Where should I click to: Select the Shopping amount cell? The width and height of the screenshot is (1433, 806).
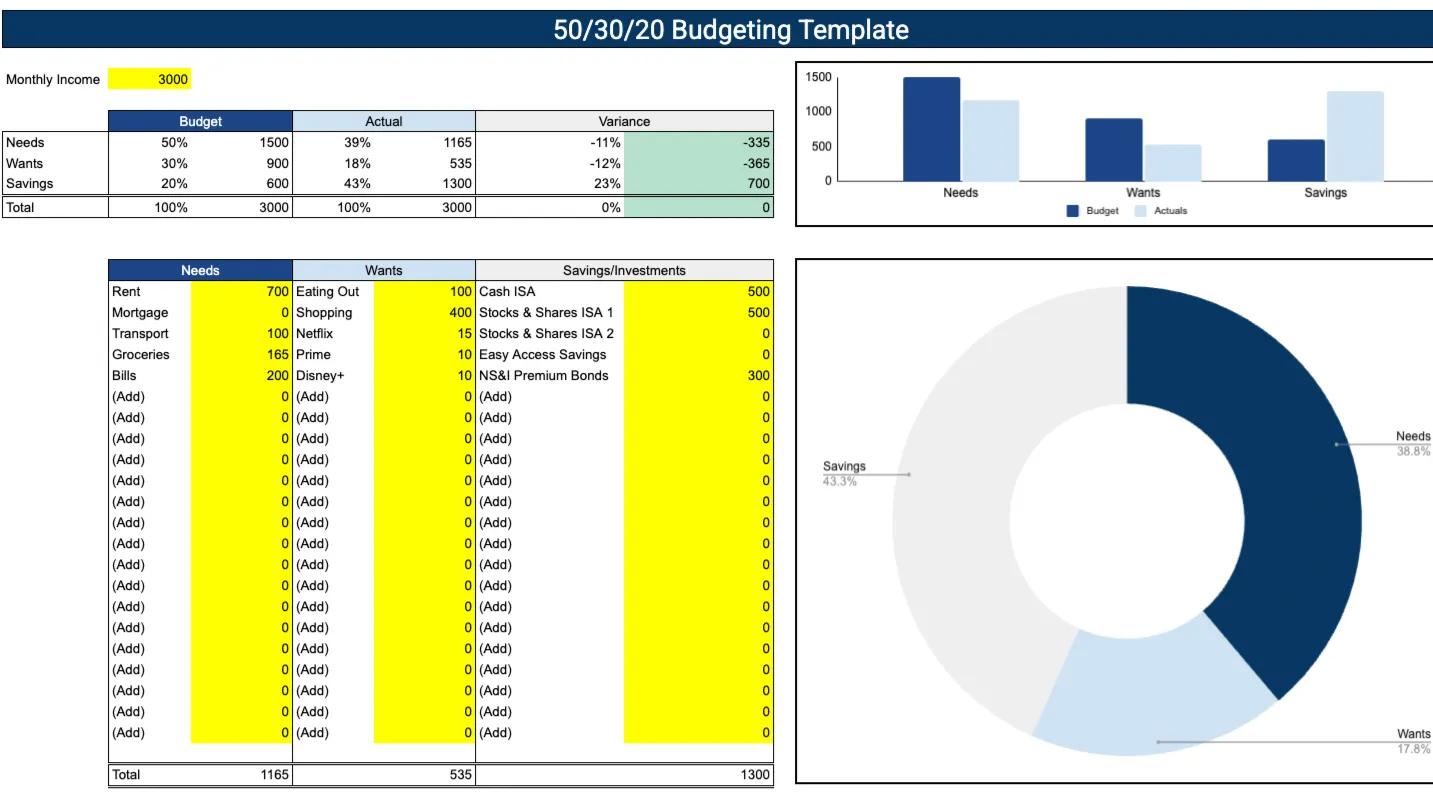[424, 313]
